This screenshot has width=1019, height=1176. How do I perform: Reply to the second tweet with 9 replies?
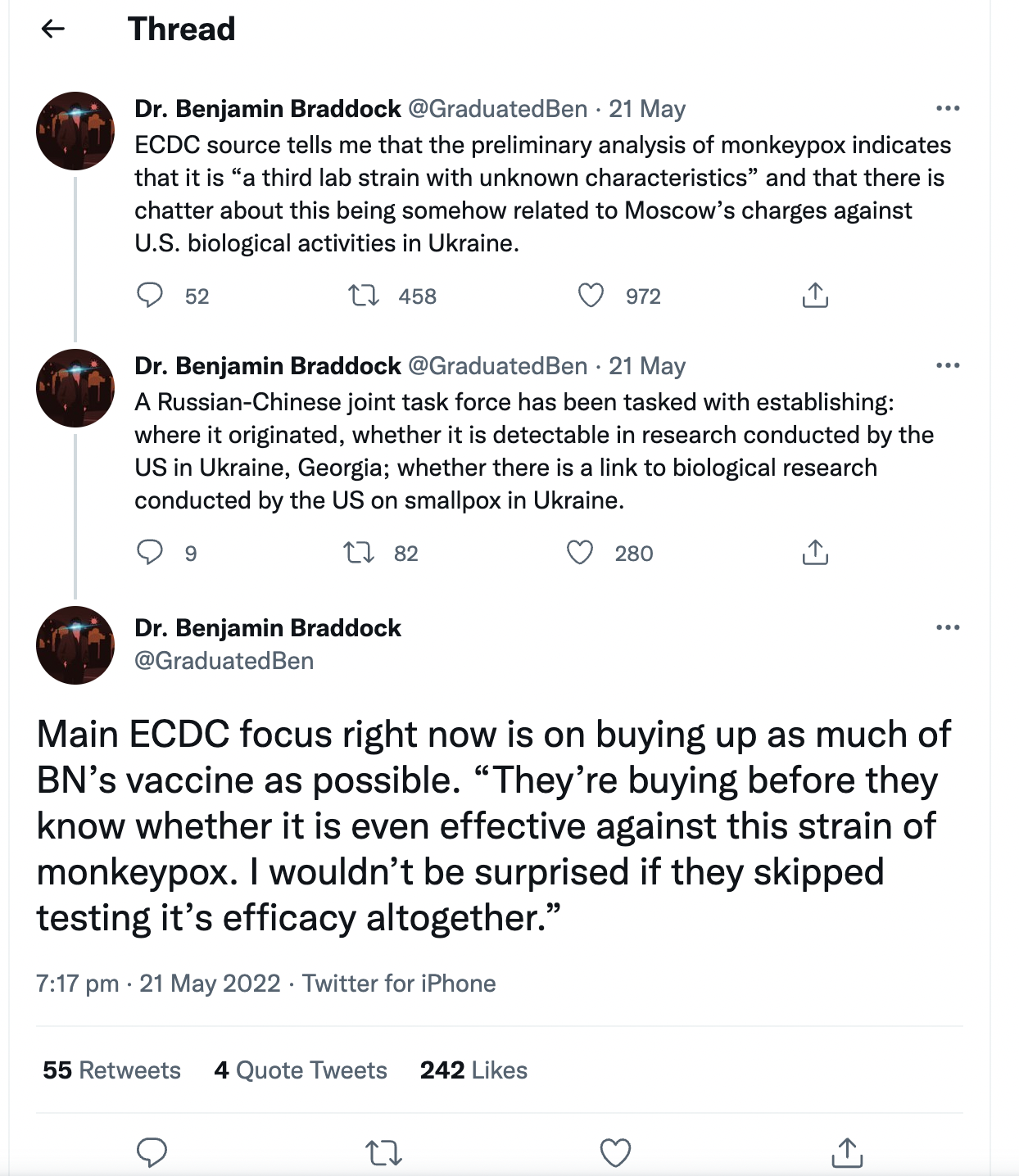[x=150, y=553]
